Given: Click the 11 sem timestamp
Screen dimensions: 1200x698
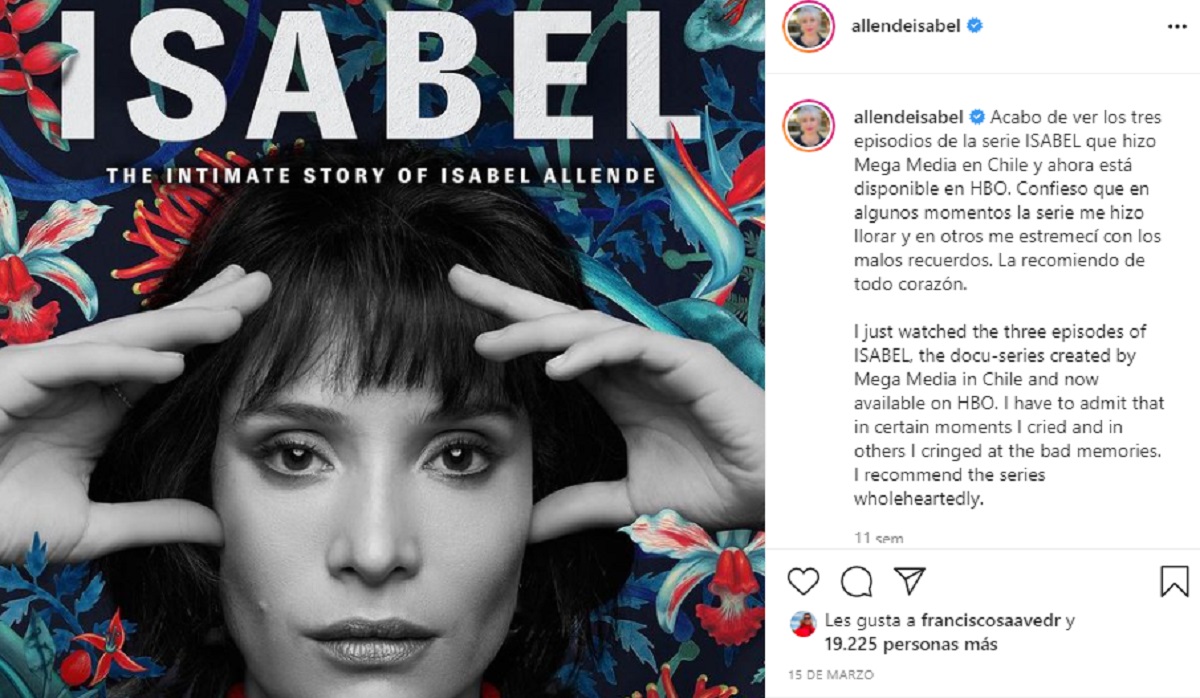Looking at the screenshot, I should [x=879, y=538].
